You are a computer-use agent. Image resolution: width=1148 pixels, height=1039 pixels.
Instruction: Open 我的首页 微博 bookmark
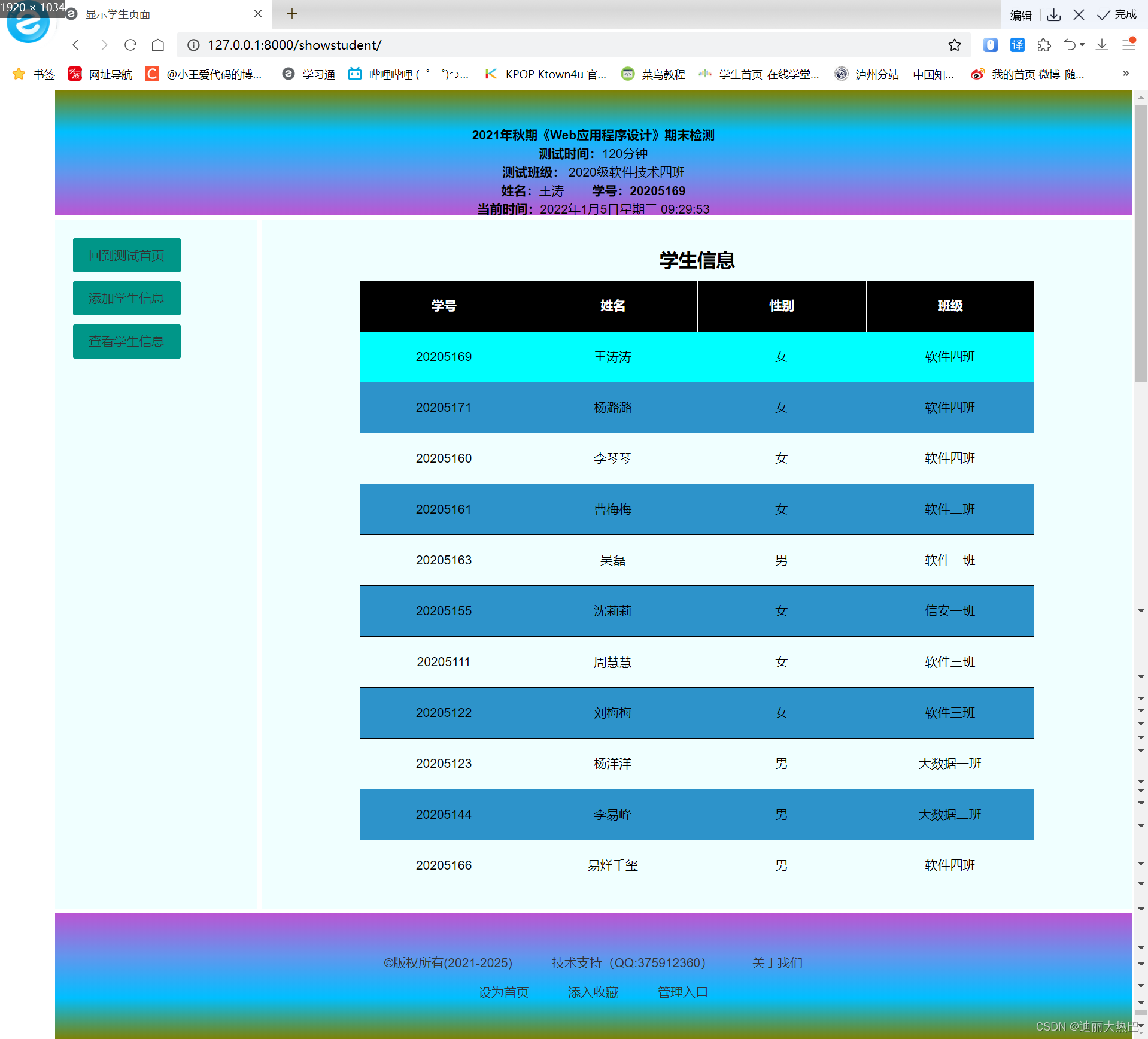click(x=1027, y=74)
